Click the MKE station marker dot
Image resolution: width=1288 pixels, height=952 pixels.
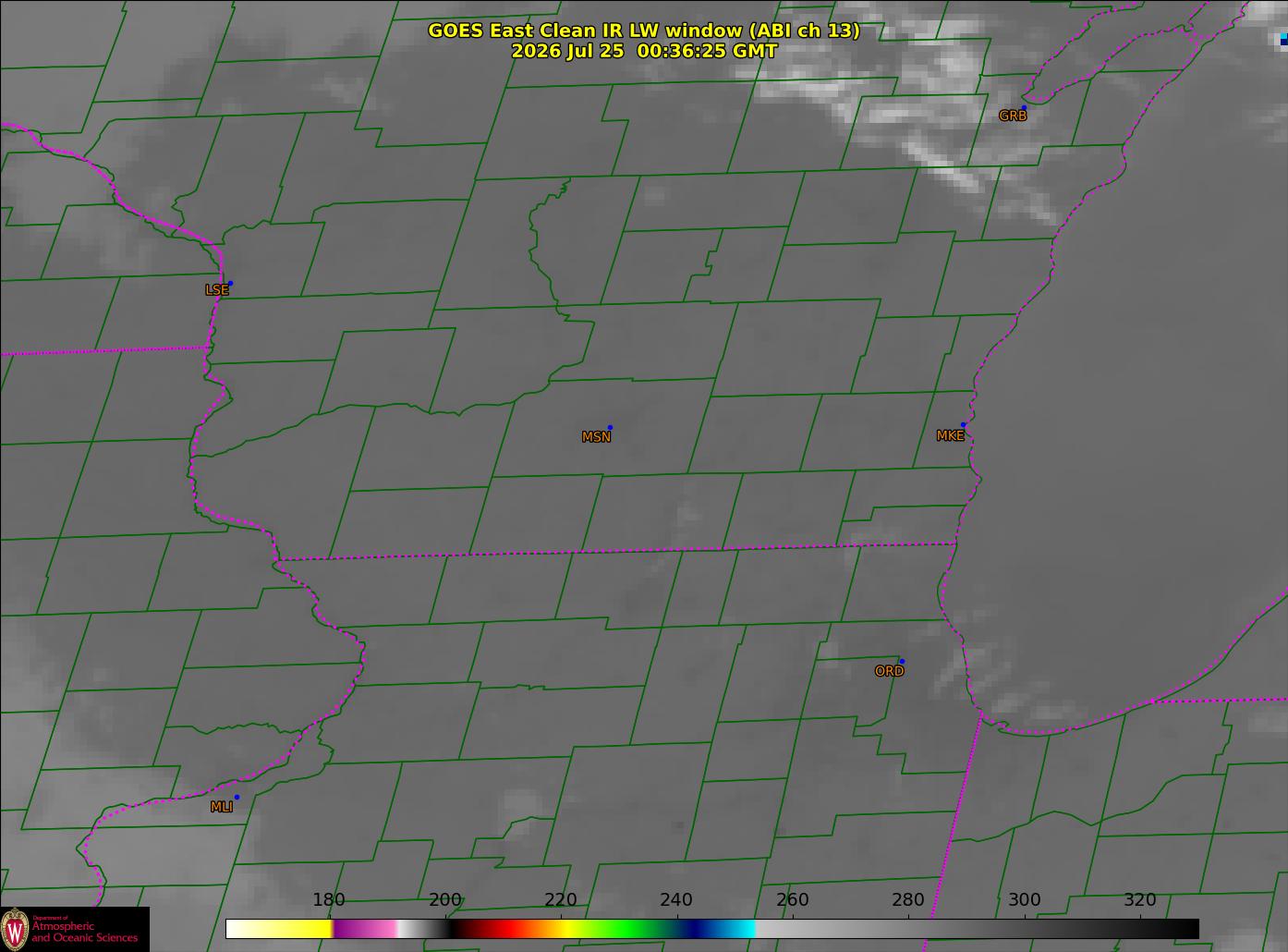[x=963, y=425]
